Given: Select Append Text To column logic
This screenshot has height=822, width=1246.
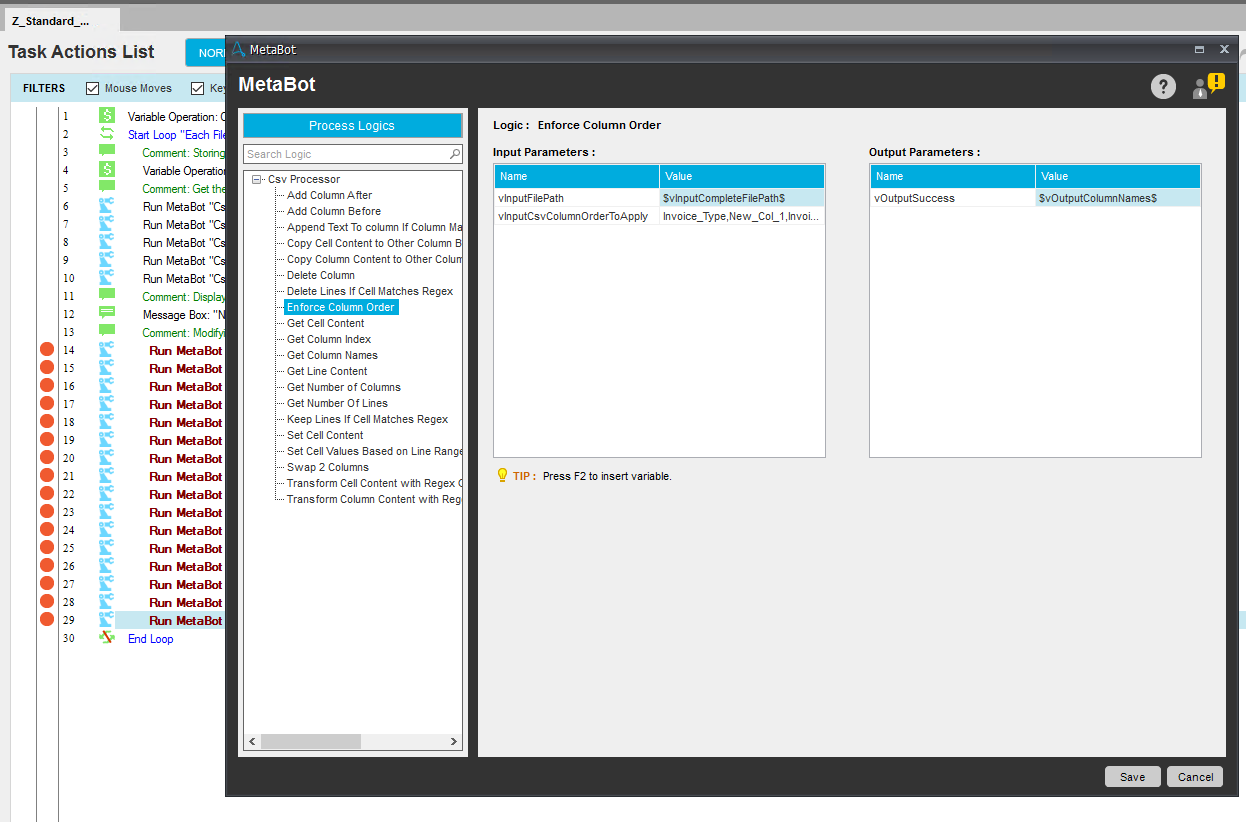Looking at the screenshot, I should pos(373,227).
